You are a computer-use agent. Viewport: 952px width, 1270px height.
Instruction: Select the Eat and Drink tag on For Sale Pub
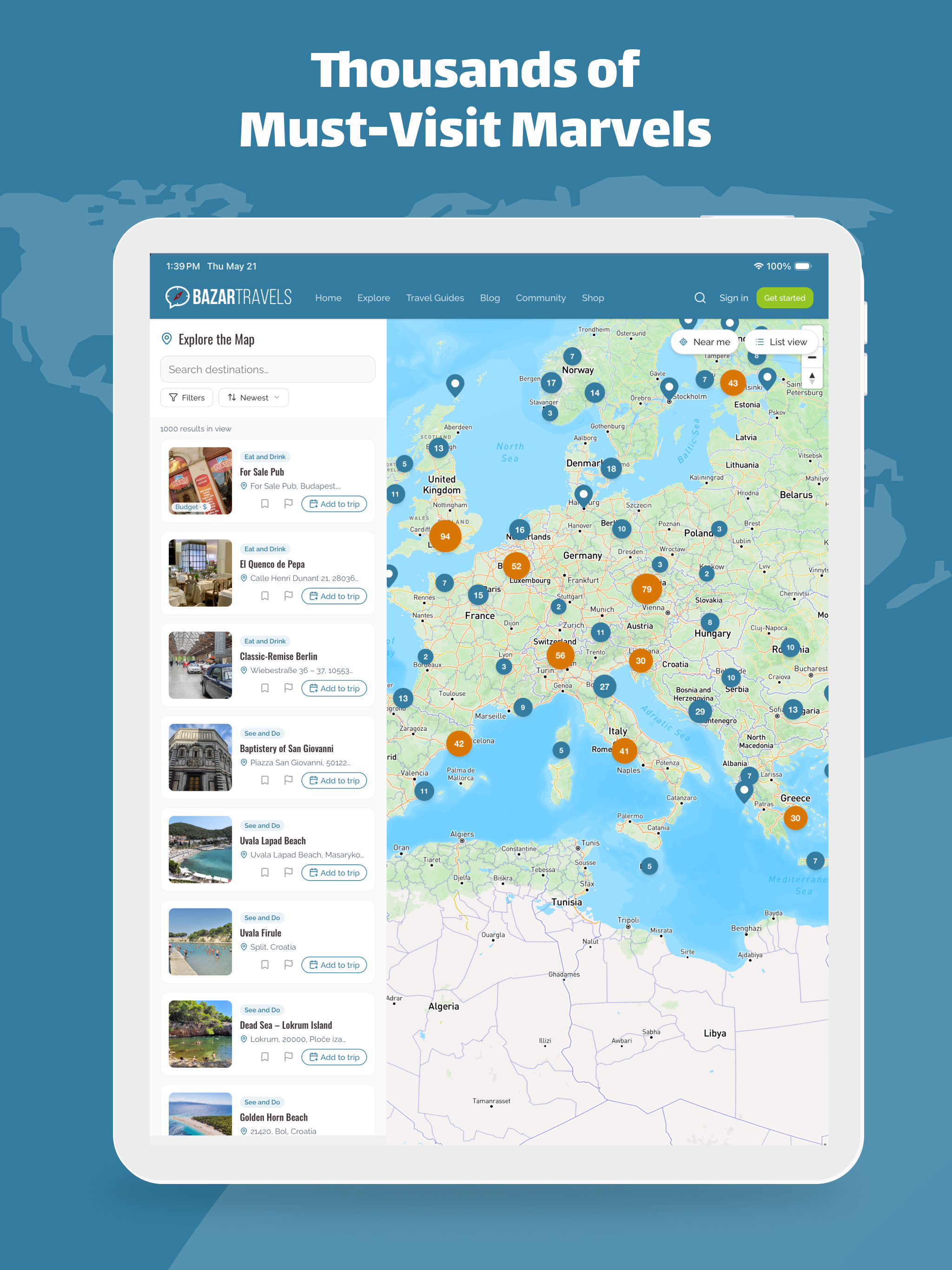[x=264, y=456]
